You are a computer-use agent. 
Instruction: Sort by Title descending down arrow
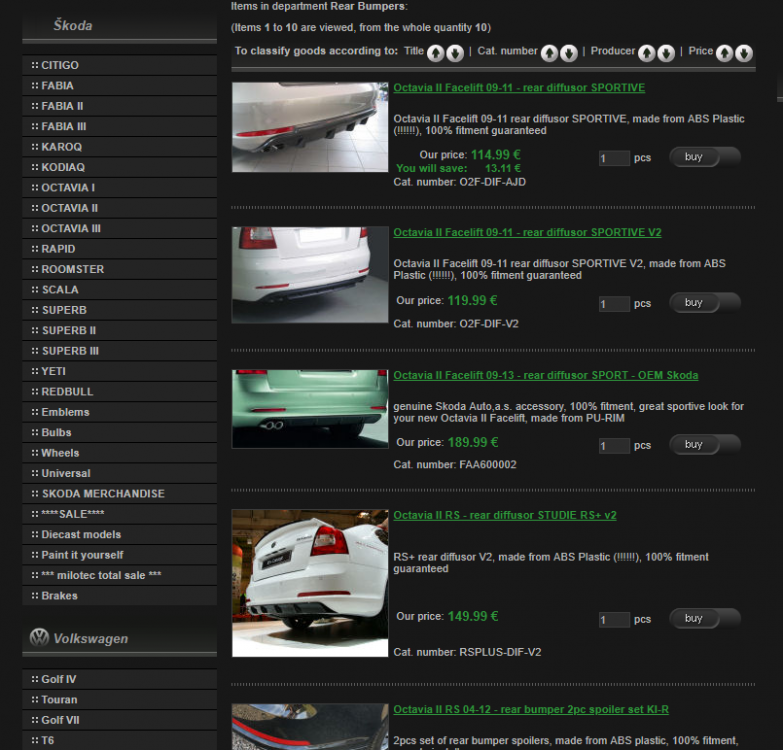[455, 53]
